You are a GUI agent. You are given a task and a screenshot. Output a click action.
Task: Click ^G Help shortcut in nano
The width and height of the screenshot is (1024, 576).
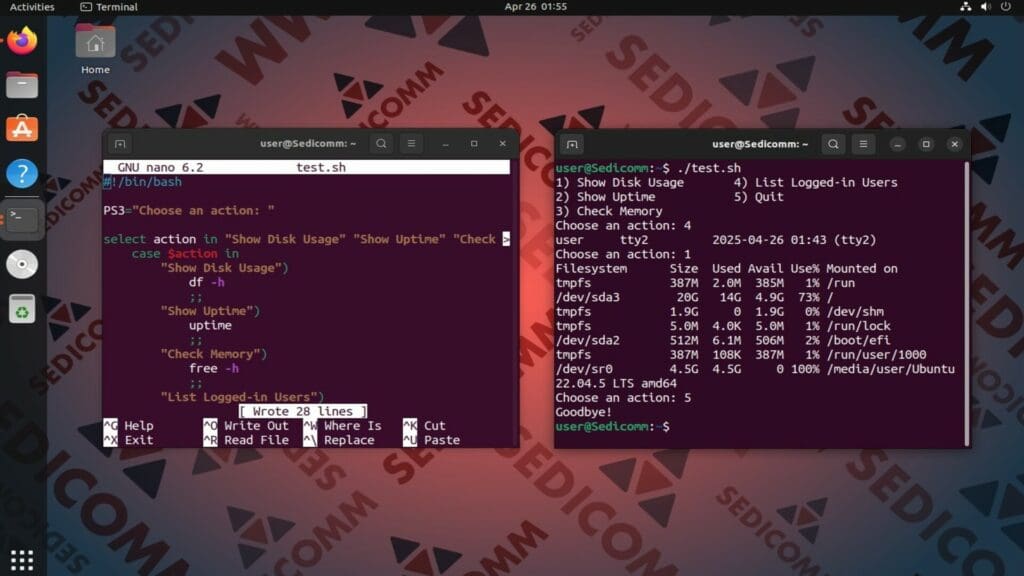coord(129,426)
